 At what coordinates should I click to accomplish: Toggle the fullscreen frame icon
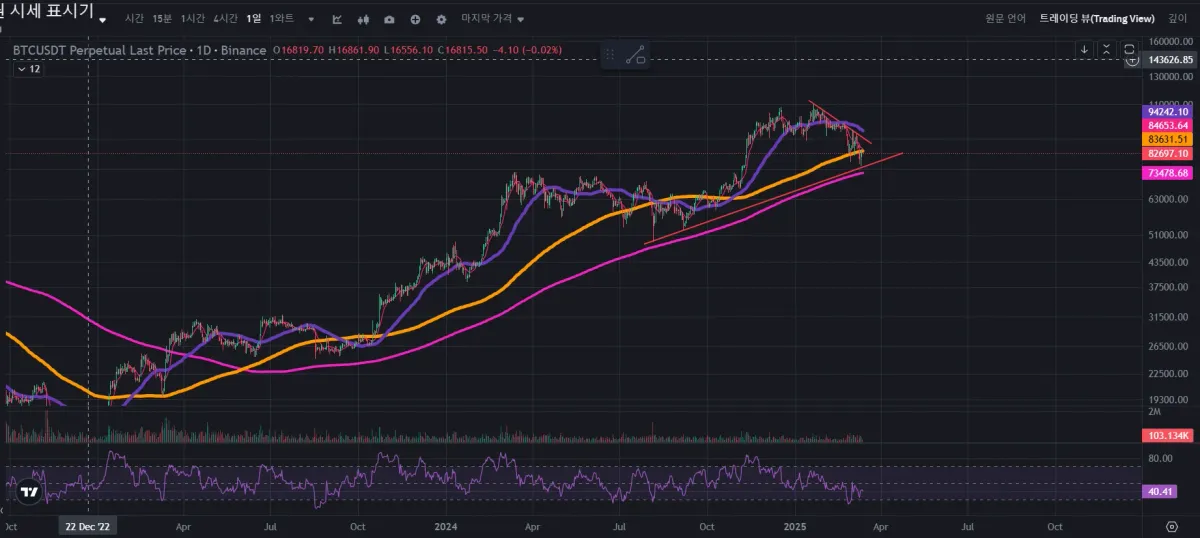[1129, 49]
